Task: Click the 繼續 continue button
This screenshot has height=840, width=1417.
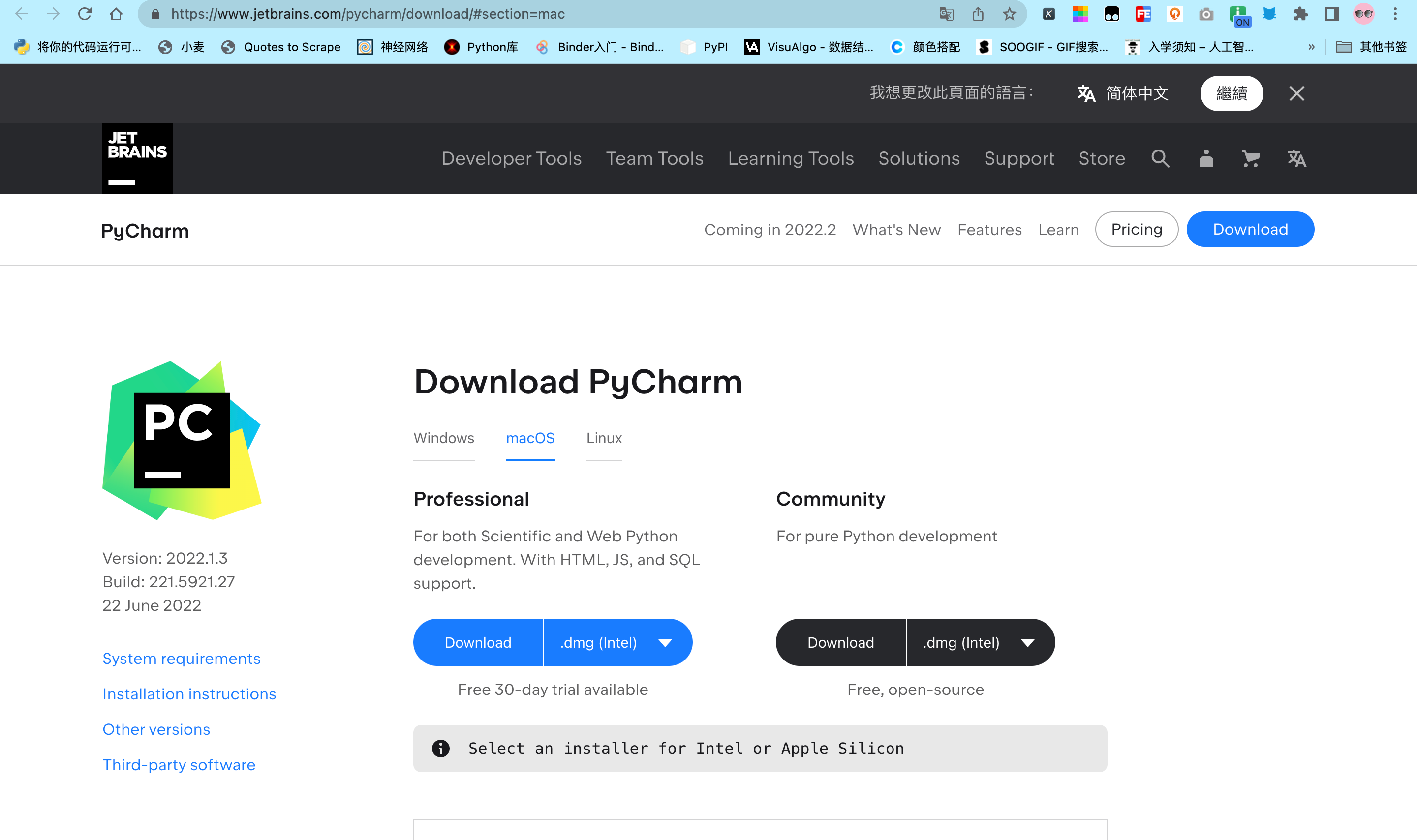Action: coord(1232,93)
